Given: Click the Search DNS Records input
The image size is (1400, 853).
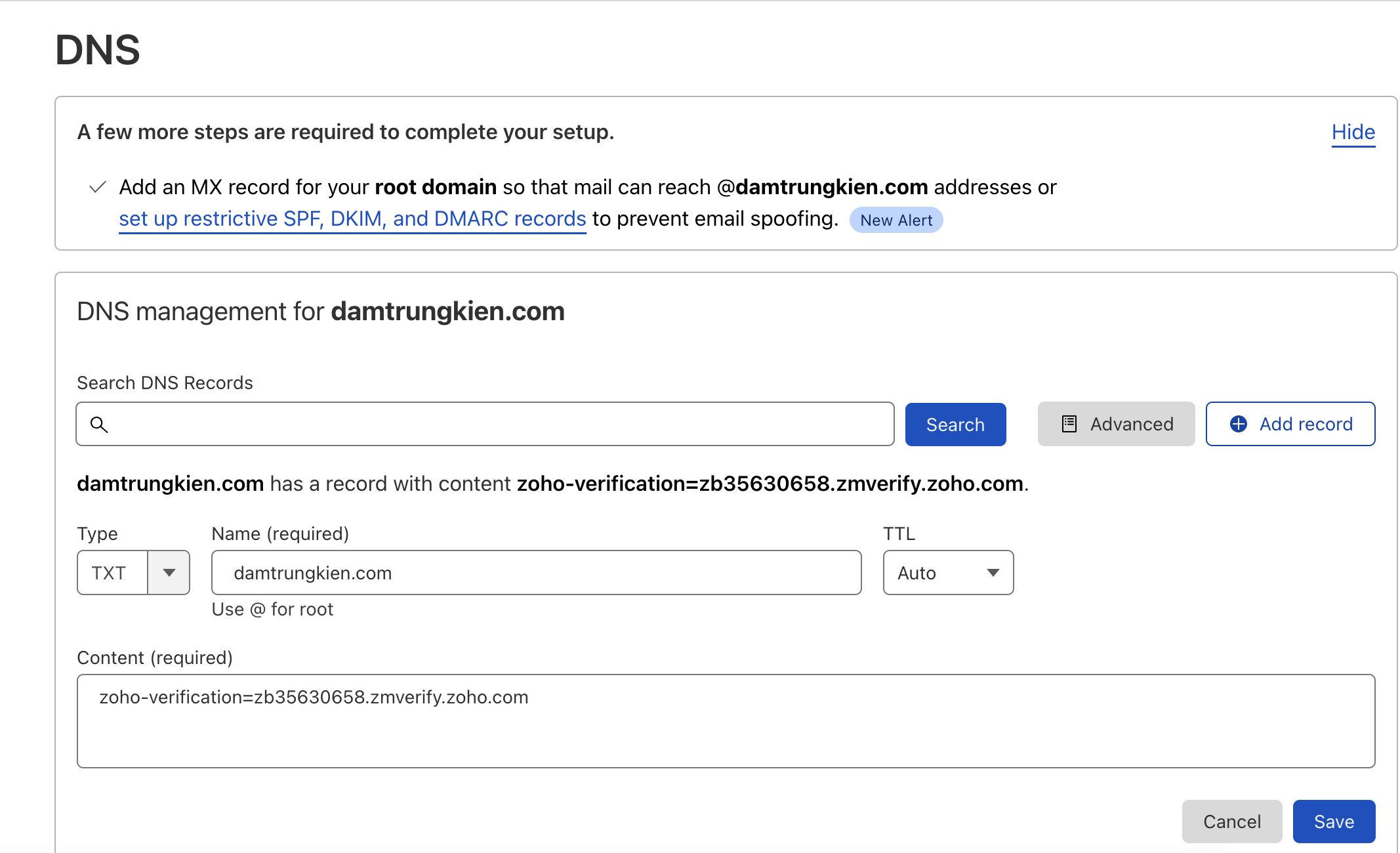Looking at the screenshot, I should click(x=485, y=424).
